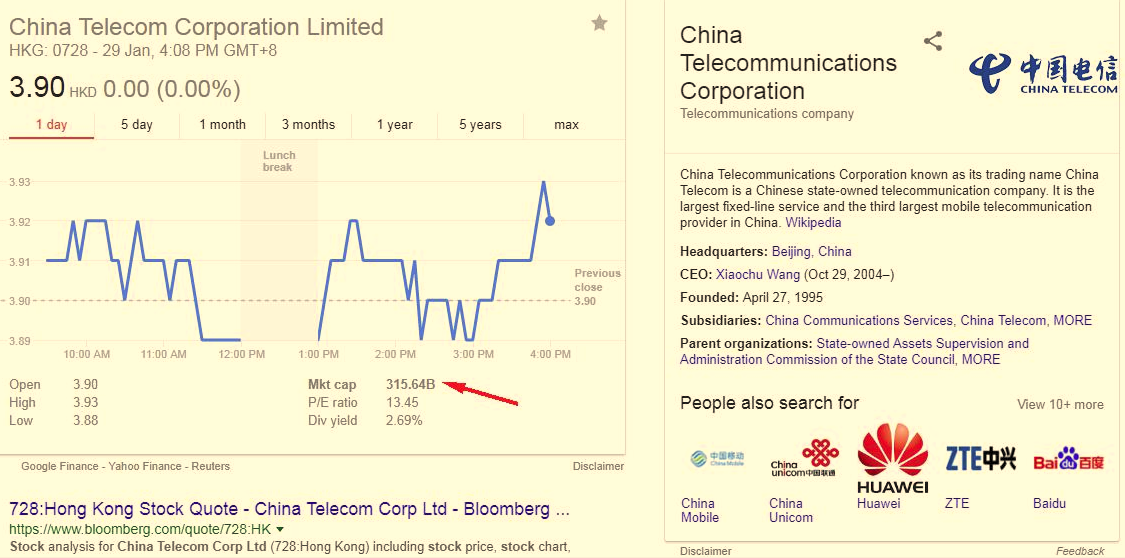Screen dimensions: 1125x558
Task: Switch chart to 5 day tab
Action: pos(137,125)
